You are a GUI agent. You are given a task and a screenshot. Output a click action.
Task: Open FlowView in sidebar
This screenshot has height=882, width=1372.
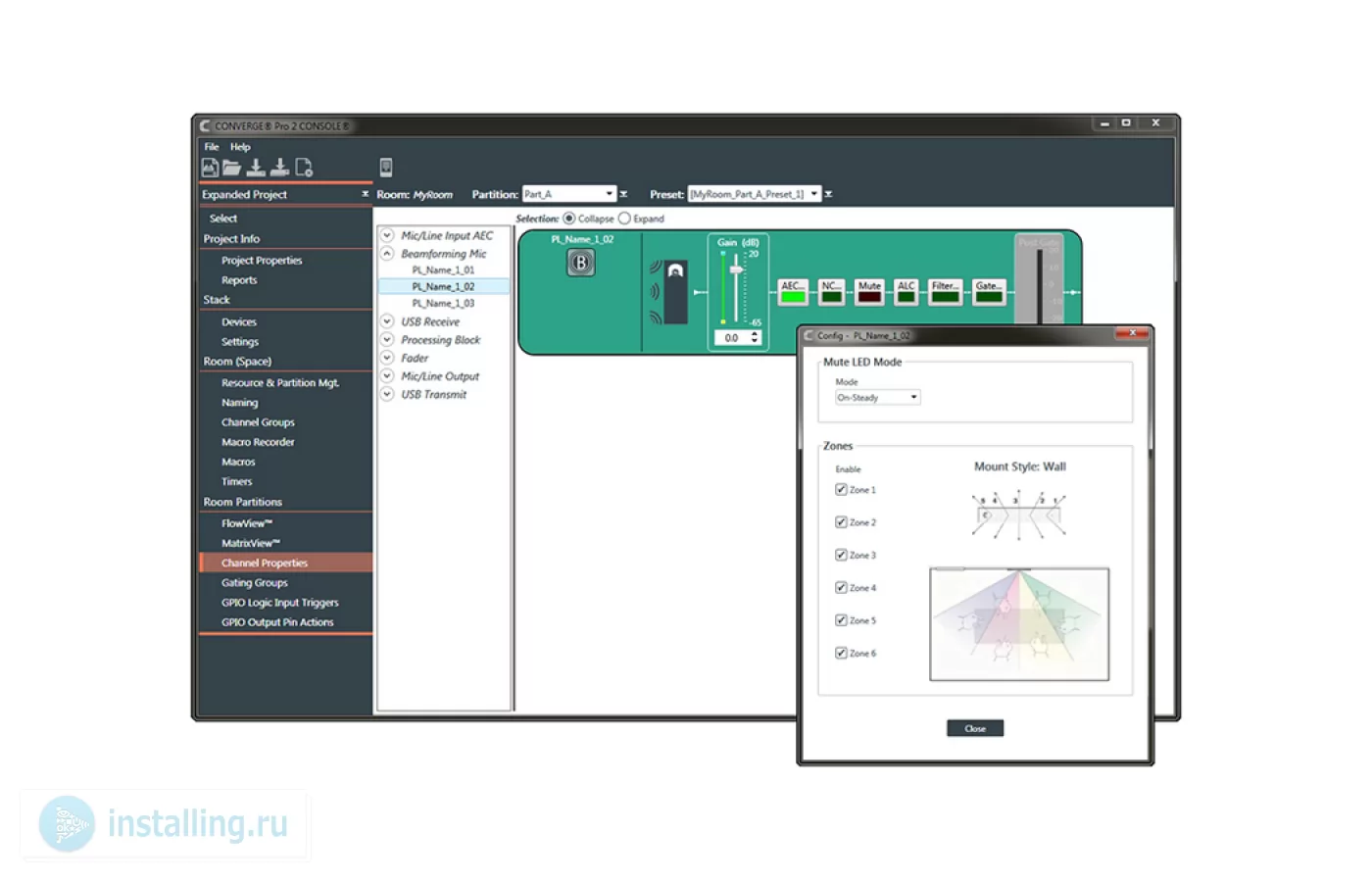(247, 523)
